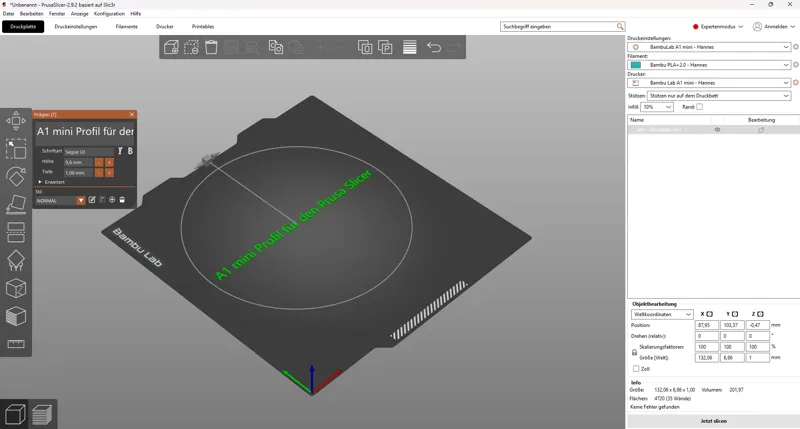Reset Z axis toggle in object manipulation

(x=760, y=314)
